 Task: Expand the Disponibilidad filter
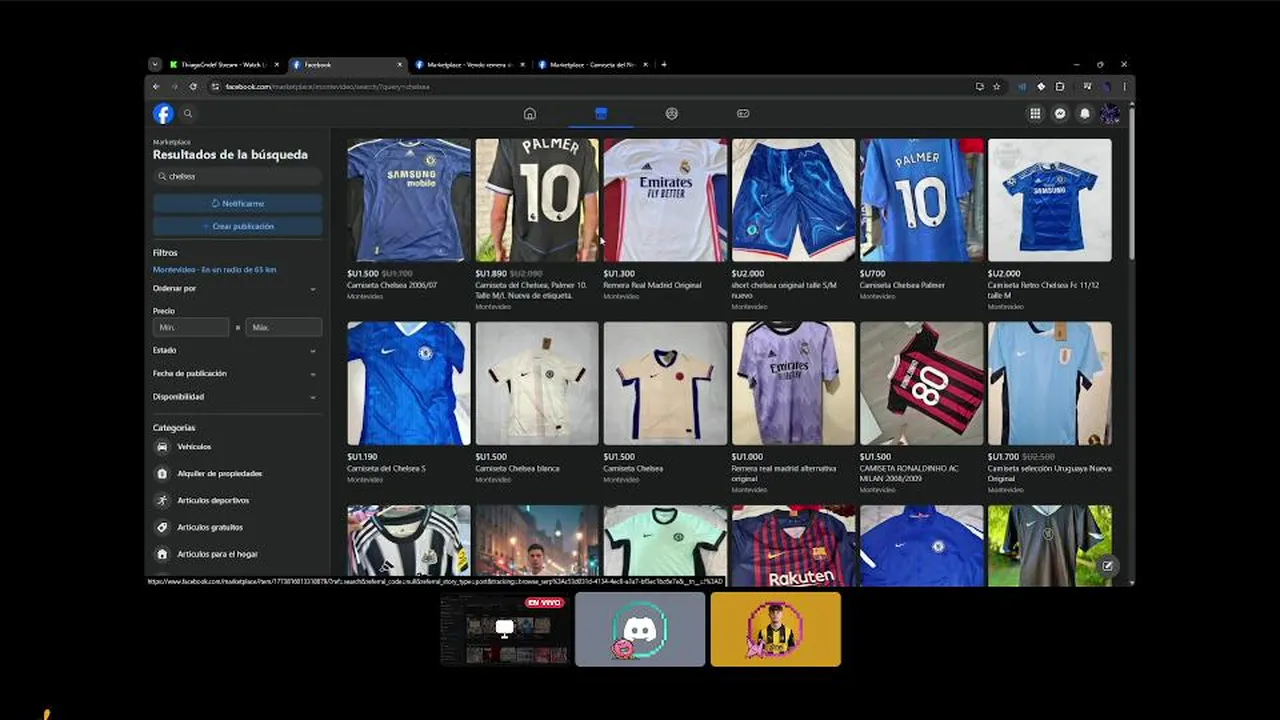pyautogui.click(x=237, y=397)
